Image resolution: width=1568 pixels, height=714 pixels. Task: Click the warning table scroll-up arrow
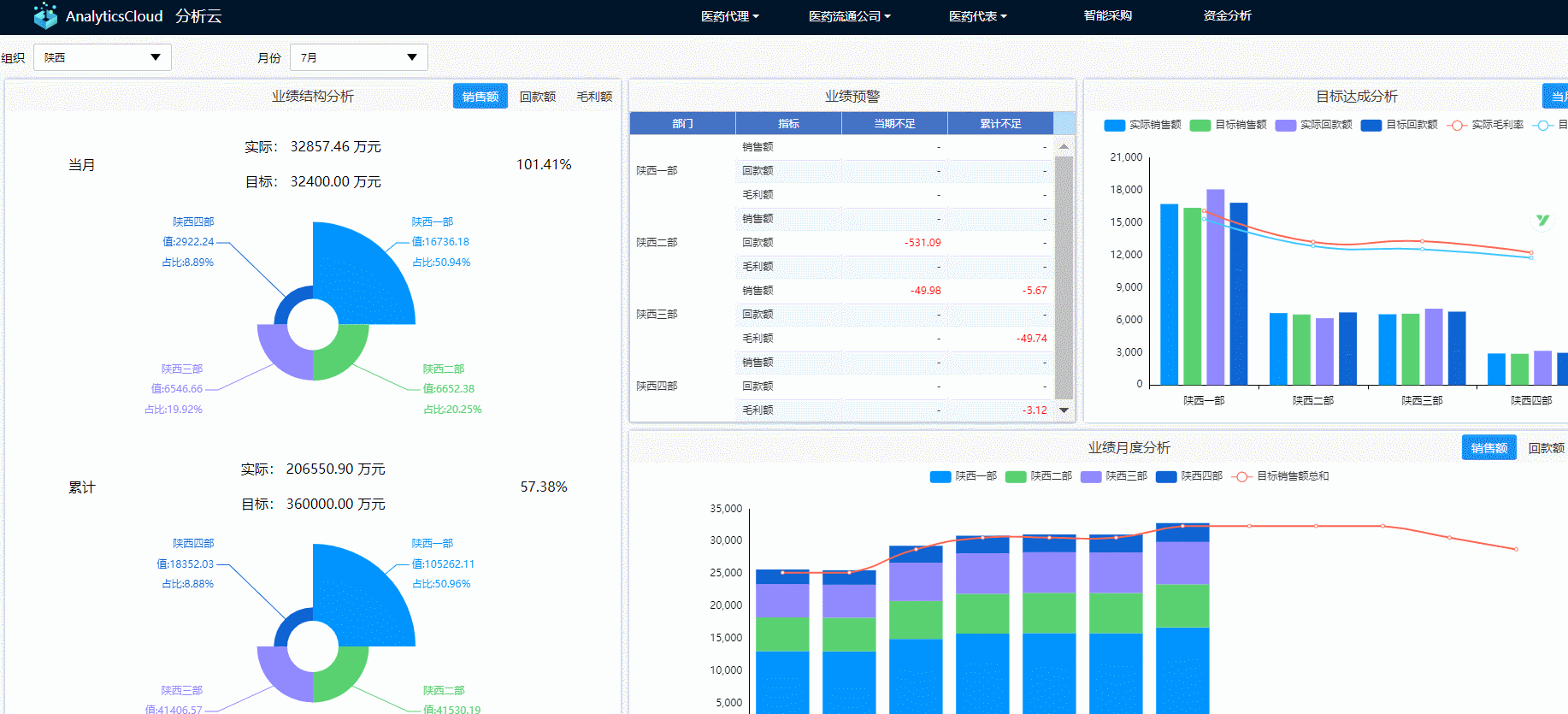[1064, 147]
